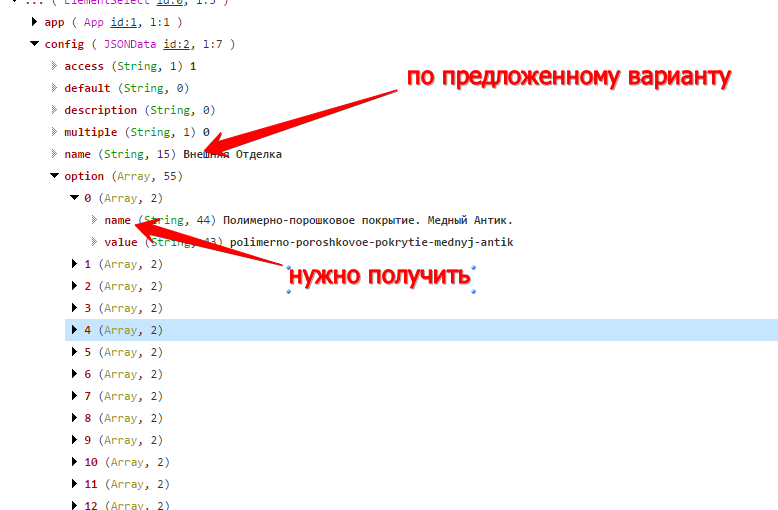The image size is (778, 510).
Task: Expand highlighted option item 4 arrow
Action: 74,329
